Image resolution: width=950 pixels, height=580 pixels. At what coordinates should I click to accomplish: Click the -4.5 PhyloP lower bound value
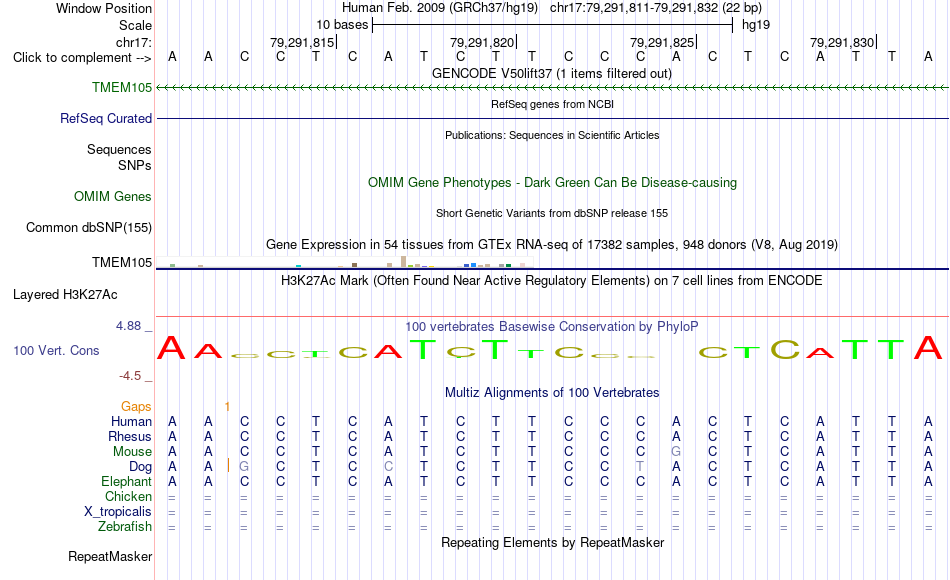[130, 376]
